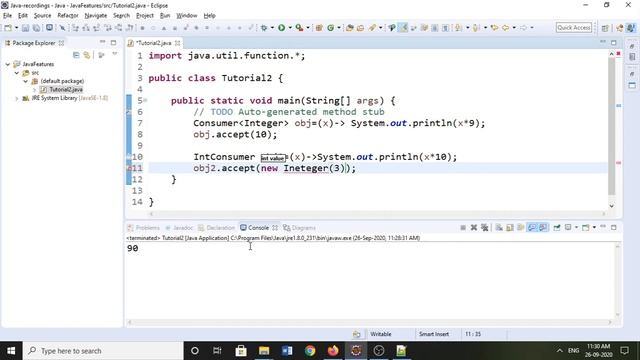
Task: Open the Source menu
Action: tap(42, 16)
